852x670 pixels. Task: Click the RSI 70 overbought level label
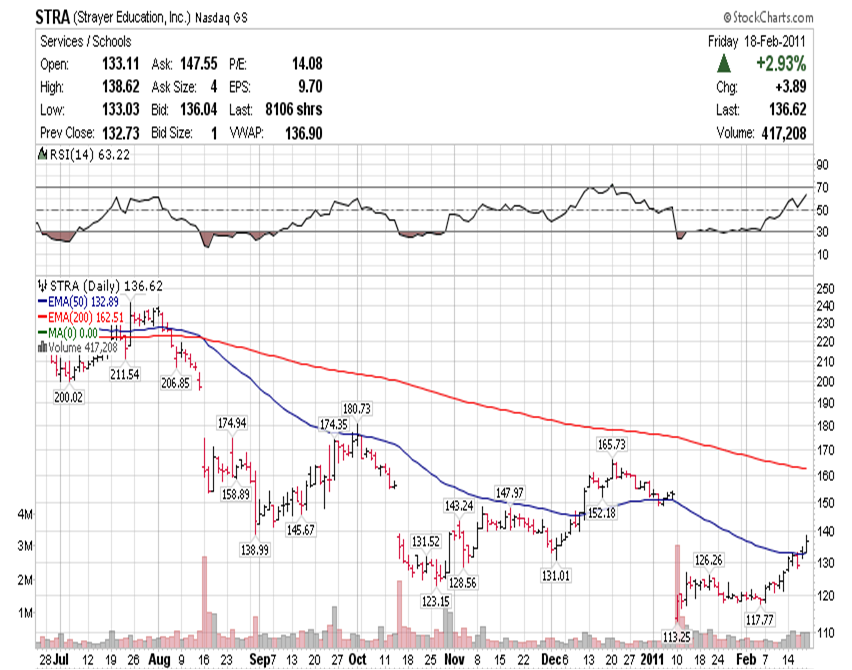click(823, 187)
